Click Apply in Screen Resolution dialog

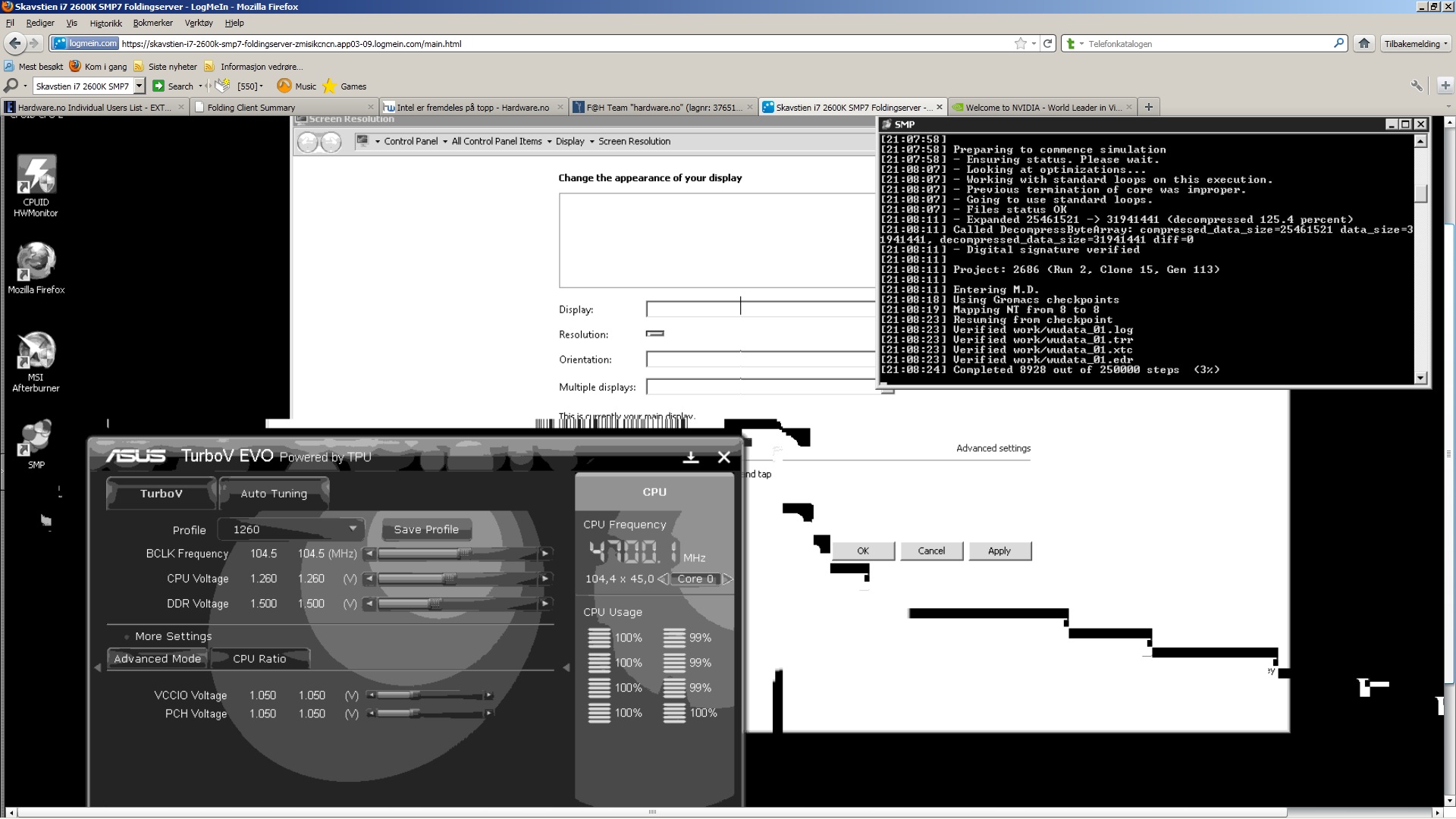[999, 551]
